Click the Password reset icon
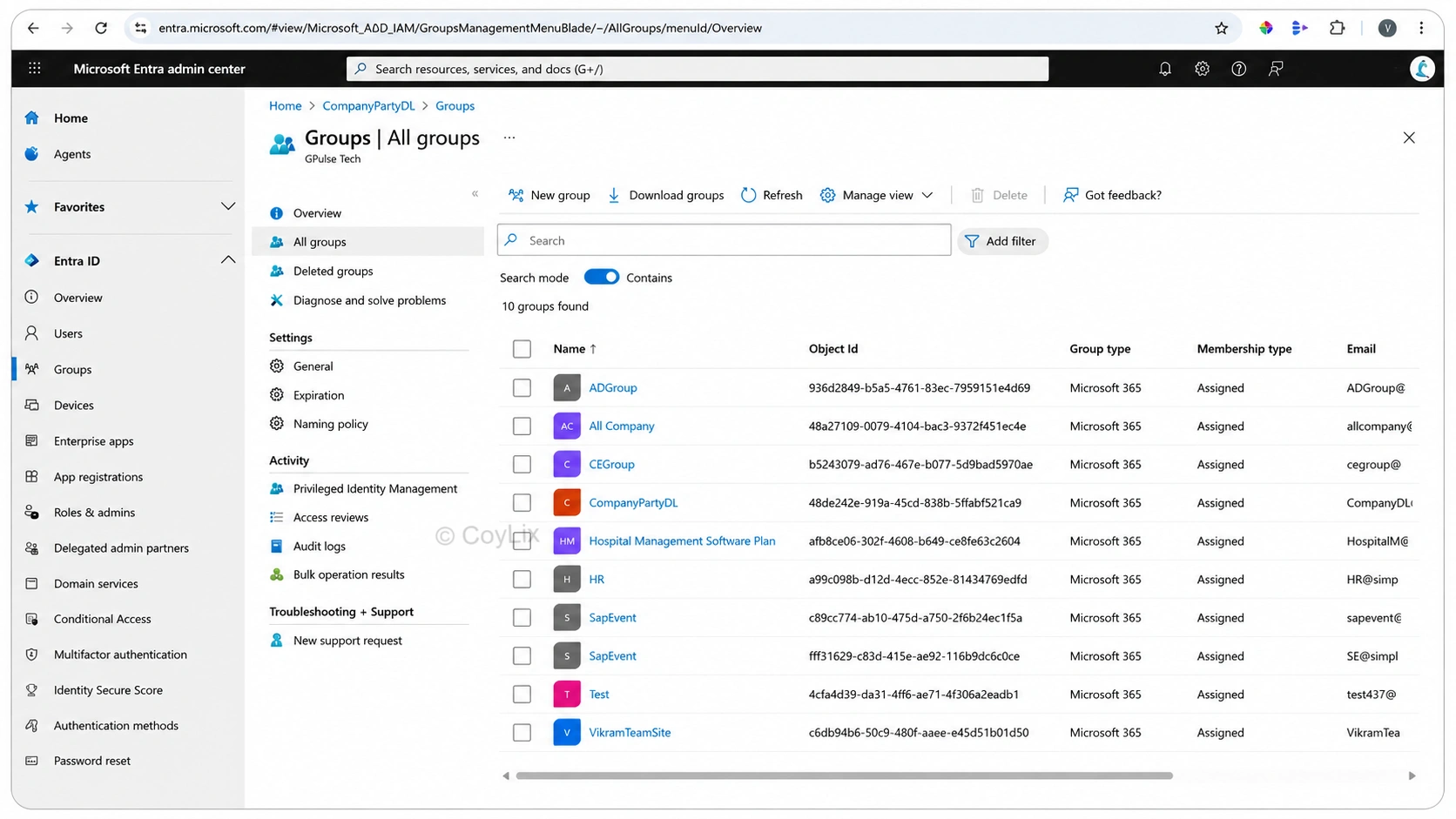Viewport: 1456px width, 819px height. (32, 760)
